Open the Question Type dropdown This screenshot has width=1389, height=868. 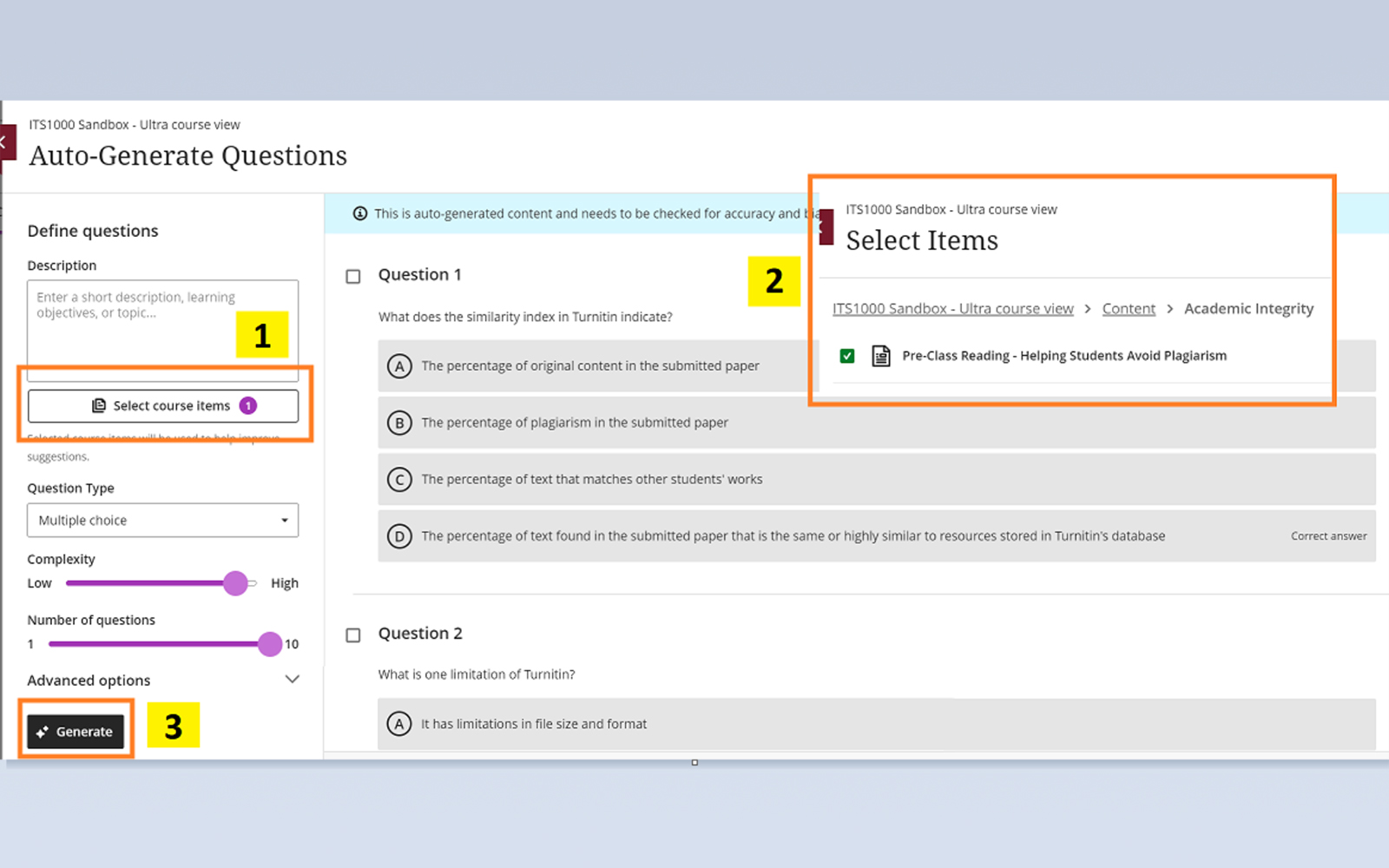click(x=162, y=520)
